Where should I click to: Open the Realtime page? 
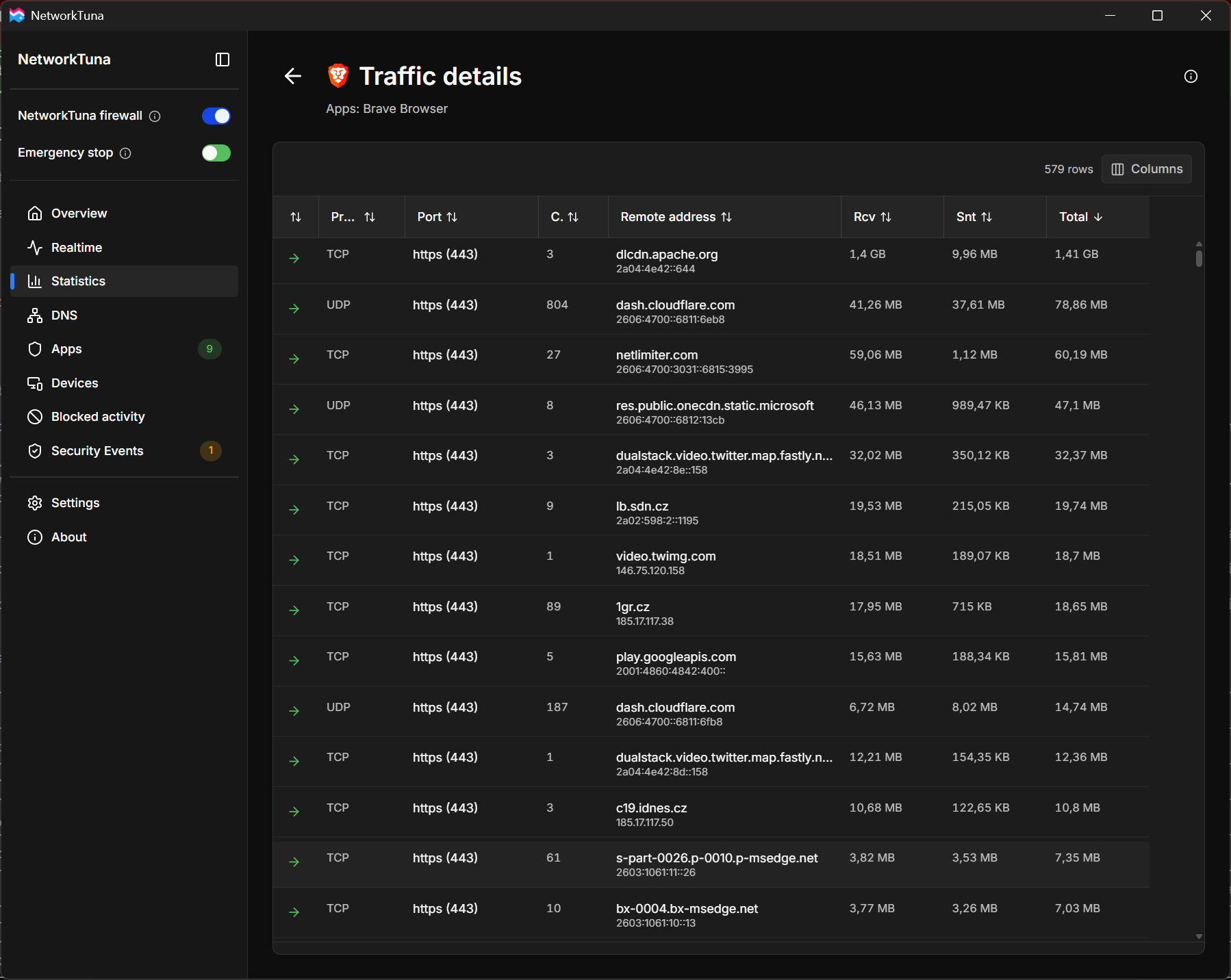(x=125, y=248)
